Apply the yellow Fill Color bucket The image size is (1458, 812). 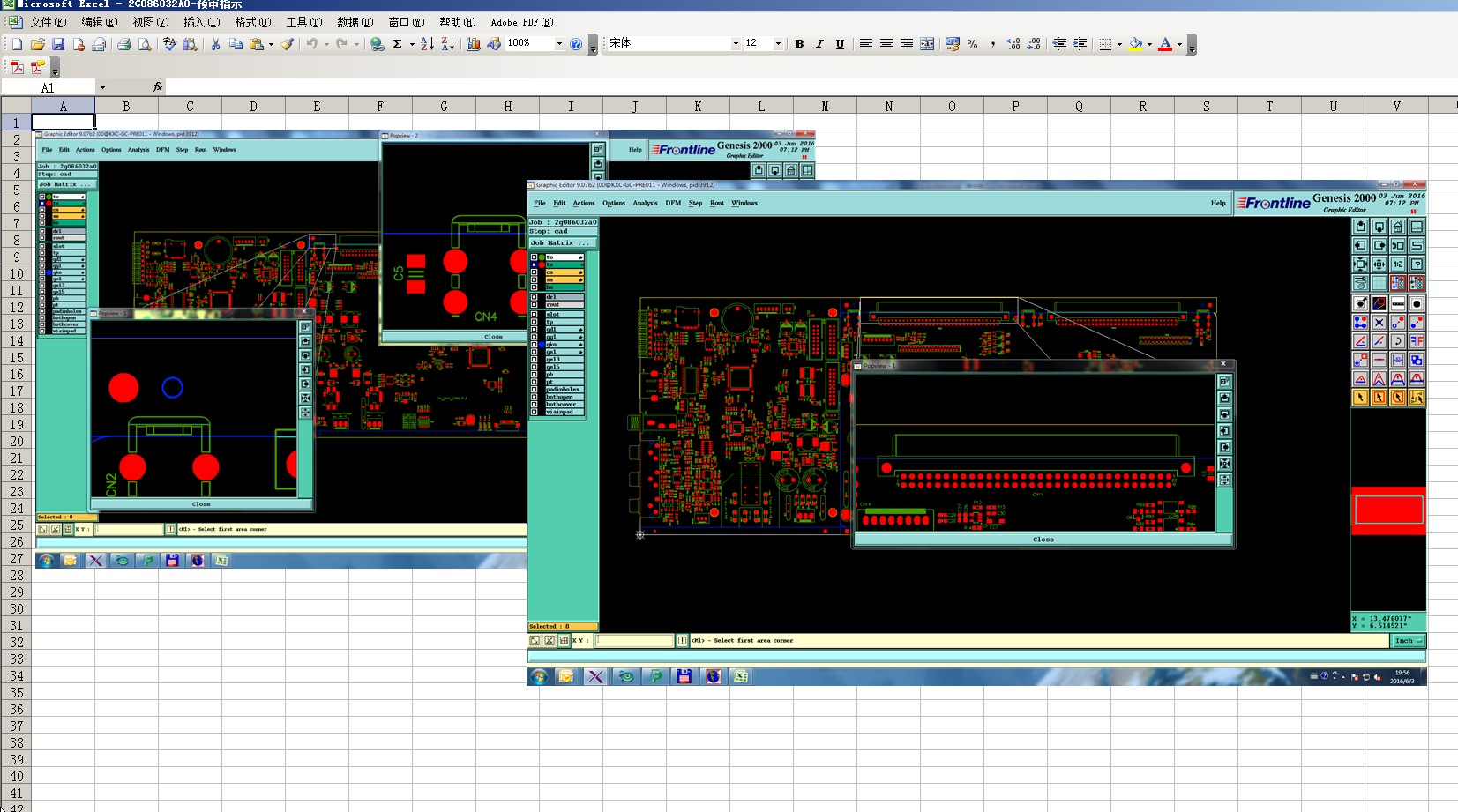click(1136, 44)
